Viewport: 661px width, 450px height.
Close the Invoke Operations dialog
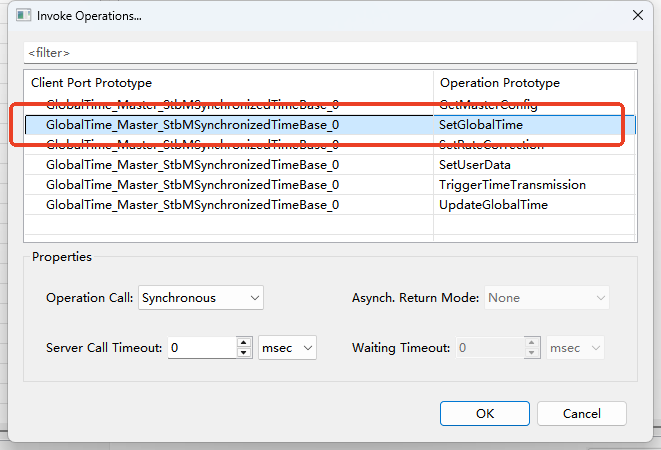coord(637,15)
